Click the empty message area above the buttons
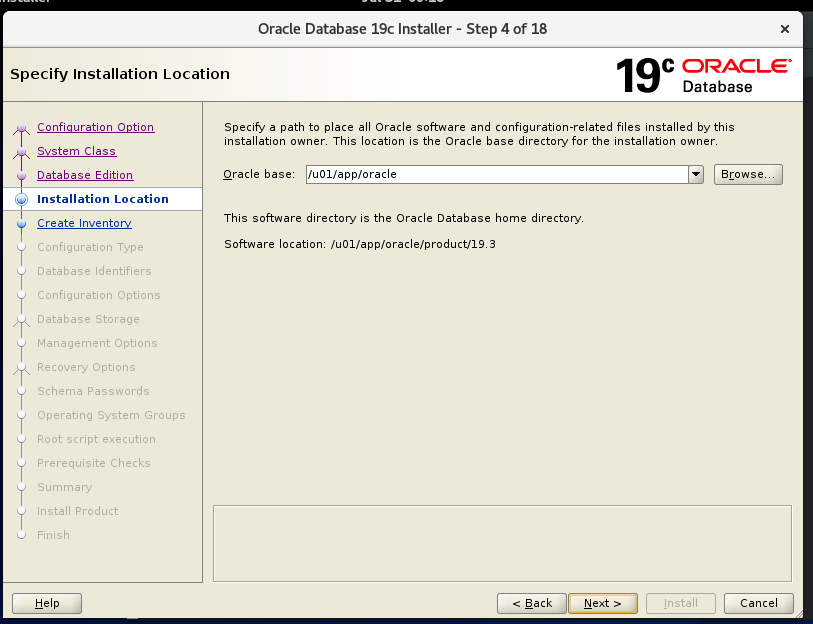Image resolution: width=813 pixels, height=624 pixels. pos(502,544)
